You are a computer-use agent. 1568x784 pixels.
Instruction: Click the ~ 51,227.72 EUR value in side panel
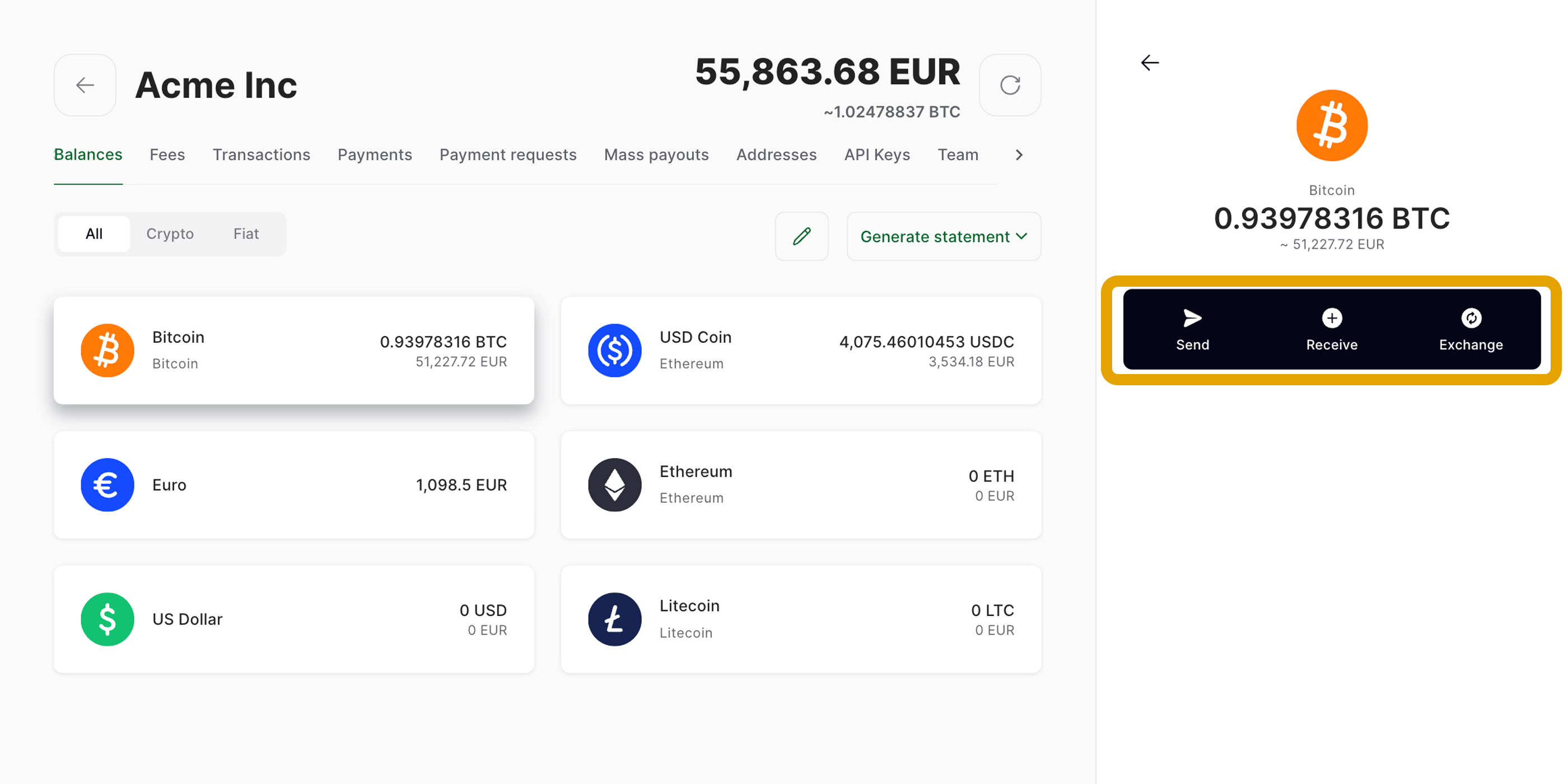1332,245
